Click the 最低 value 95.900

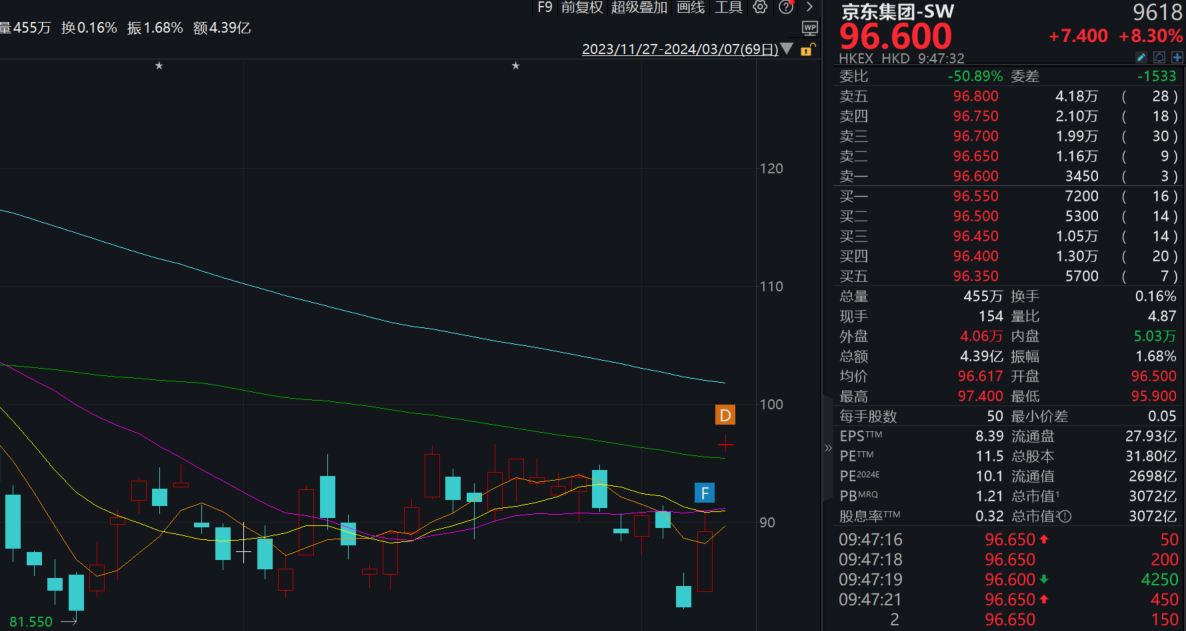point(1153,396)
